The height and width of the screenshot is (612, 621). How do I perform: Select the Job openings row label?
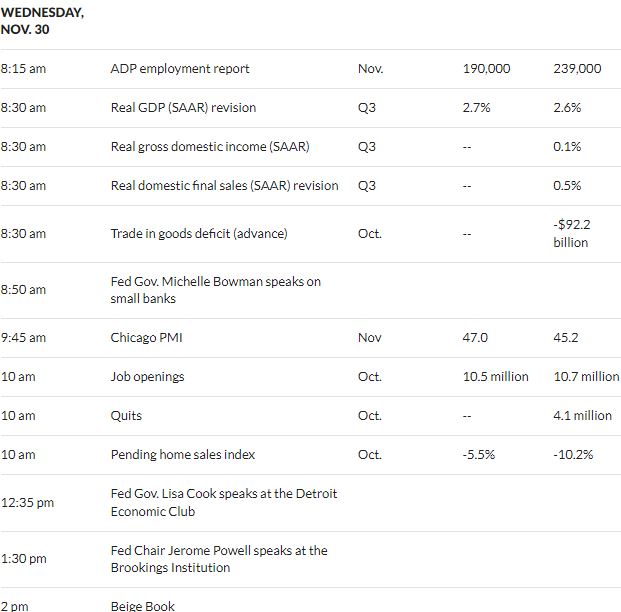pos(147,377)
